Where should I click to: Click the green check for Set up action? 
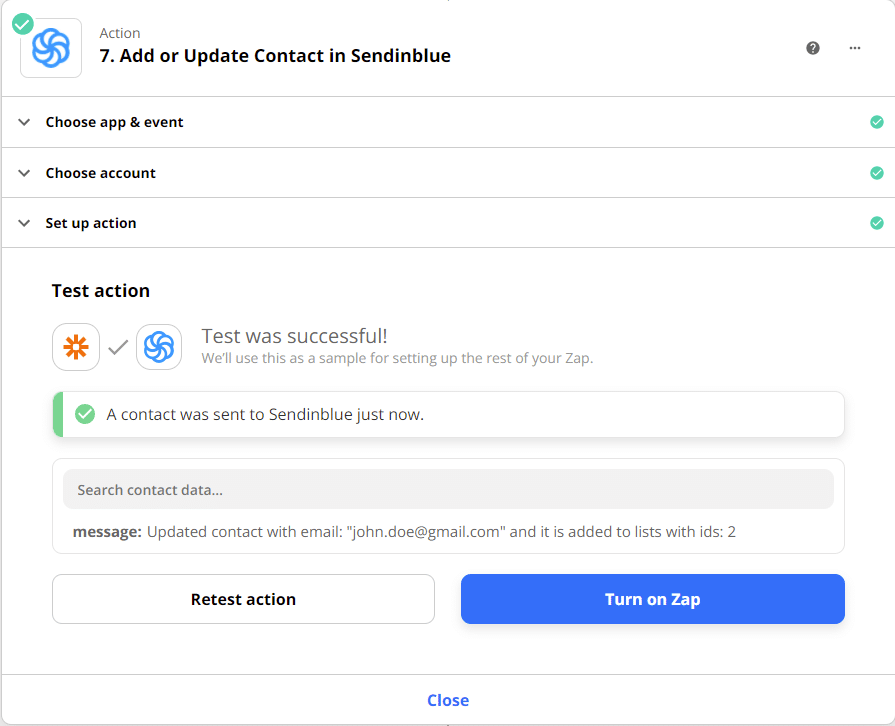[877, 223]
